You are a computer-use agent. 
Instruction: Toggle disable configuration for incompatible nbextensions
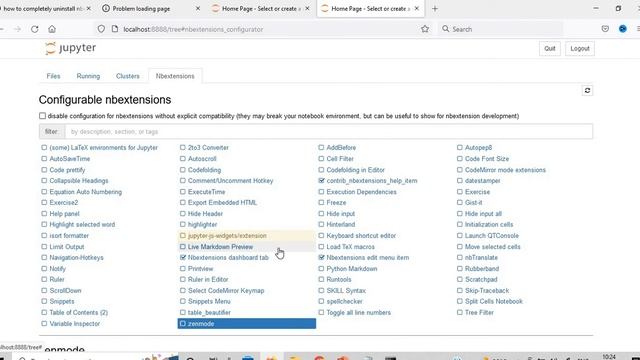tap(42, 116)
